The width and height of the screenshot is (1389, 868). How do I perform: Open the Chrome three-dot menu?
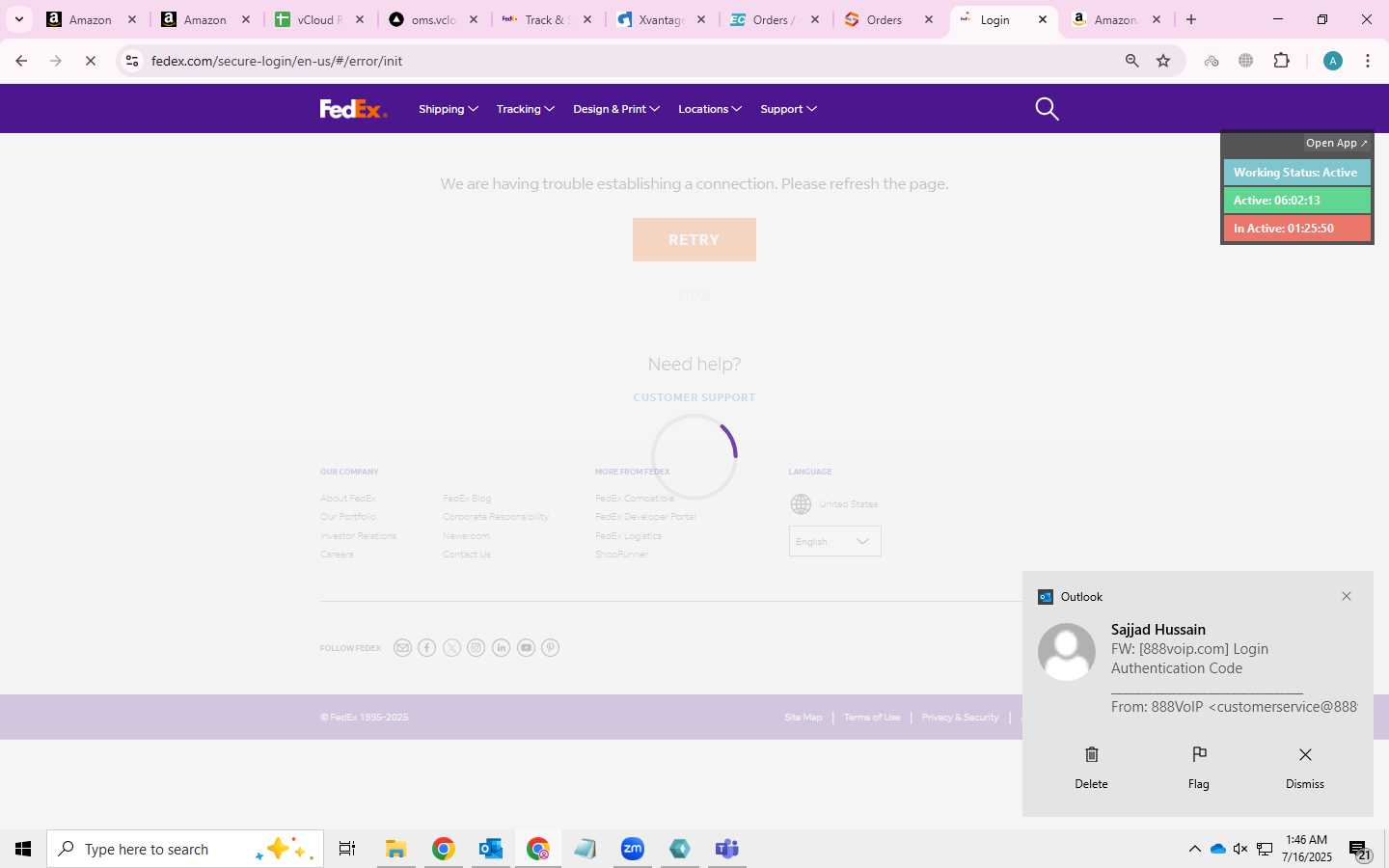tap(1368, 61)
